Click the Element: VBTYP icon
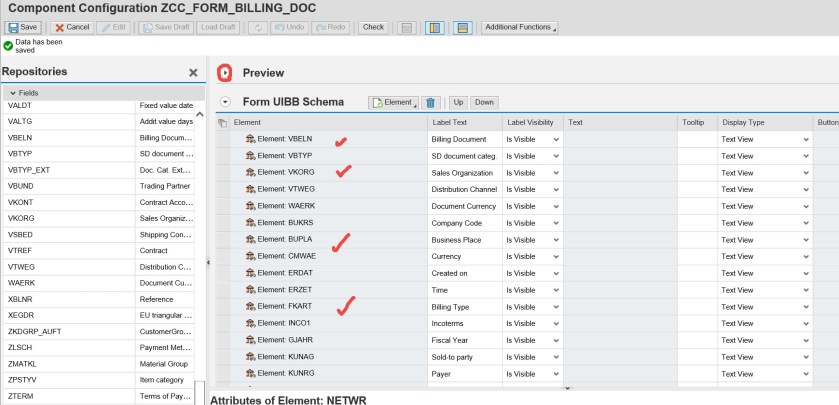The width and height of the screenshot is (839, 405). tap(250, 156)
